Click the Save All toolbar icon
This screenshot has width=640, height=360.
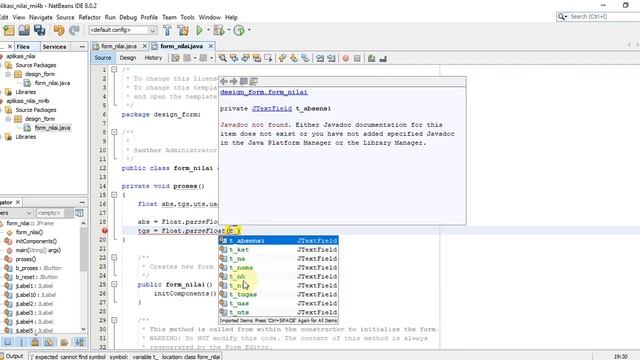click(x=40, y=30)
